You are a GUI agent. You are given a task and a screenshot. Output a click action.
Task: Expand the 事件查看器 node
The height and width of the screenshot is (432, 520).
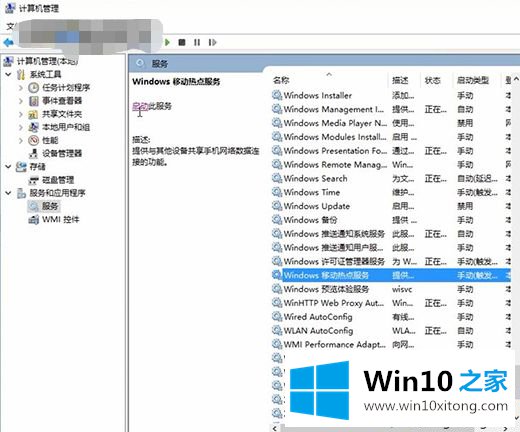[x=21, y=101]
